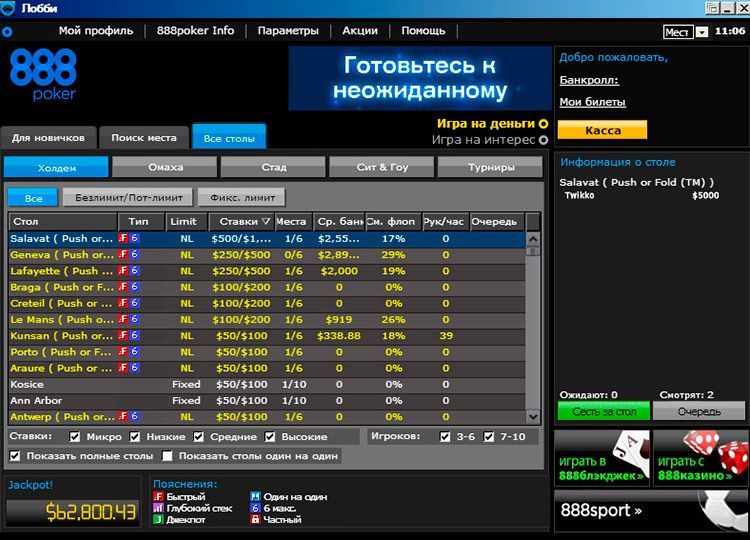The width and height of the screenshot is (750, 540).
Task: Click table list scrollbar up arrow
Action: tap(533, 239)
